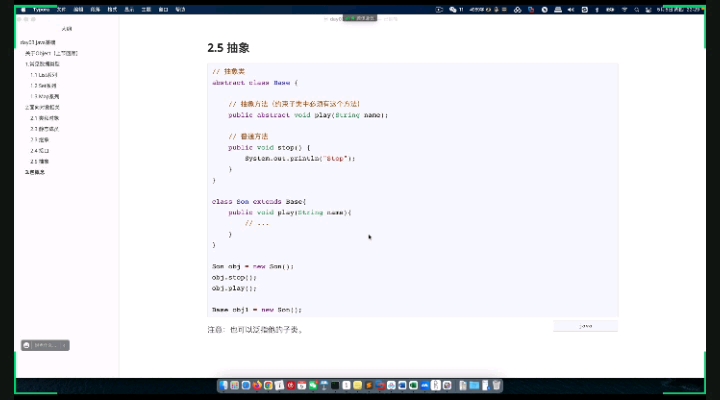Image resolution: width=720 pixels, height=400 pixels.
Task: Go to day03 java基础 in the outline
Action: (x=38, y=42)
